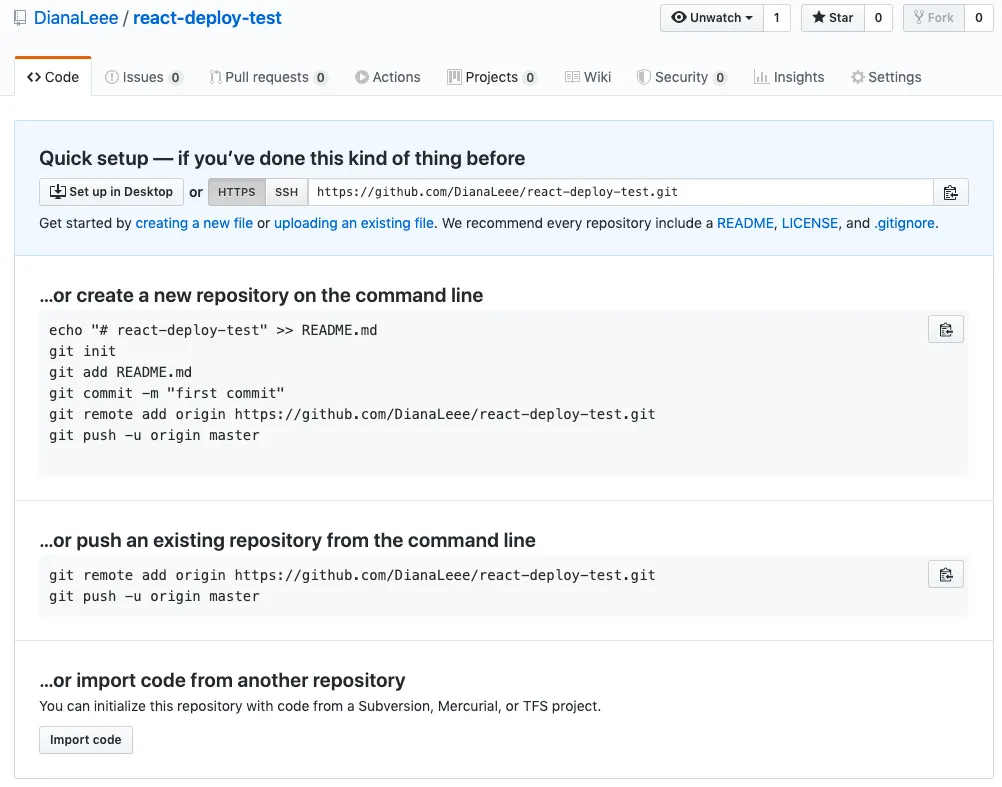Click the Actions play icon
Image resolution: width=1002 pixels, height=787 pixels.
361,77
